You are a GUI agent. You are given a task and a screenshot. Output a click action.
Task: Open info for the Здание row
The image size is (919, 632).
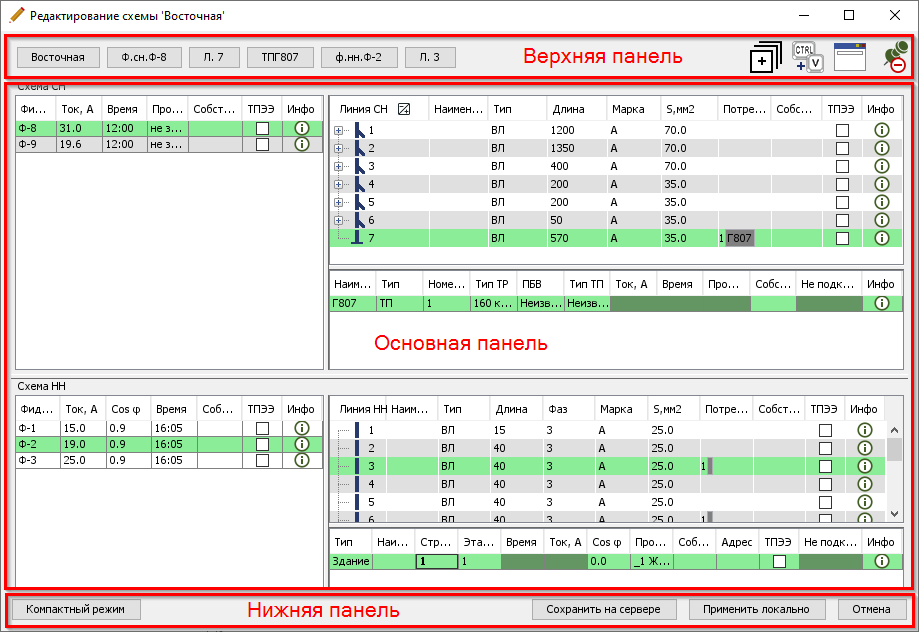click(x=881, y=561)
